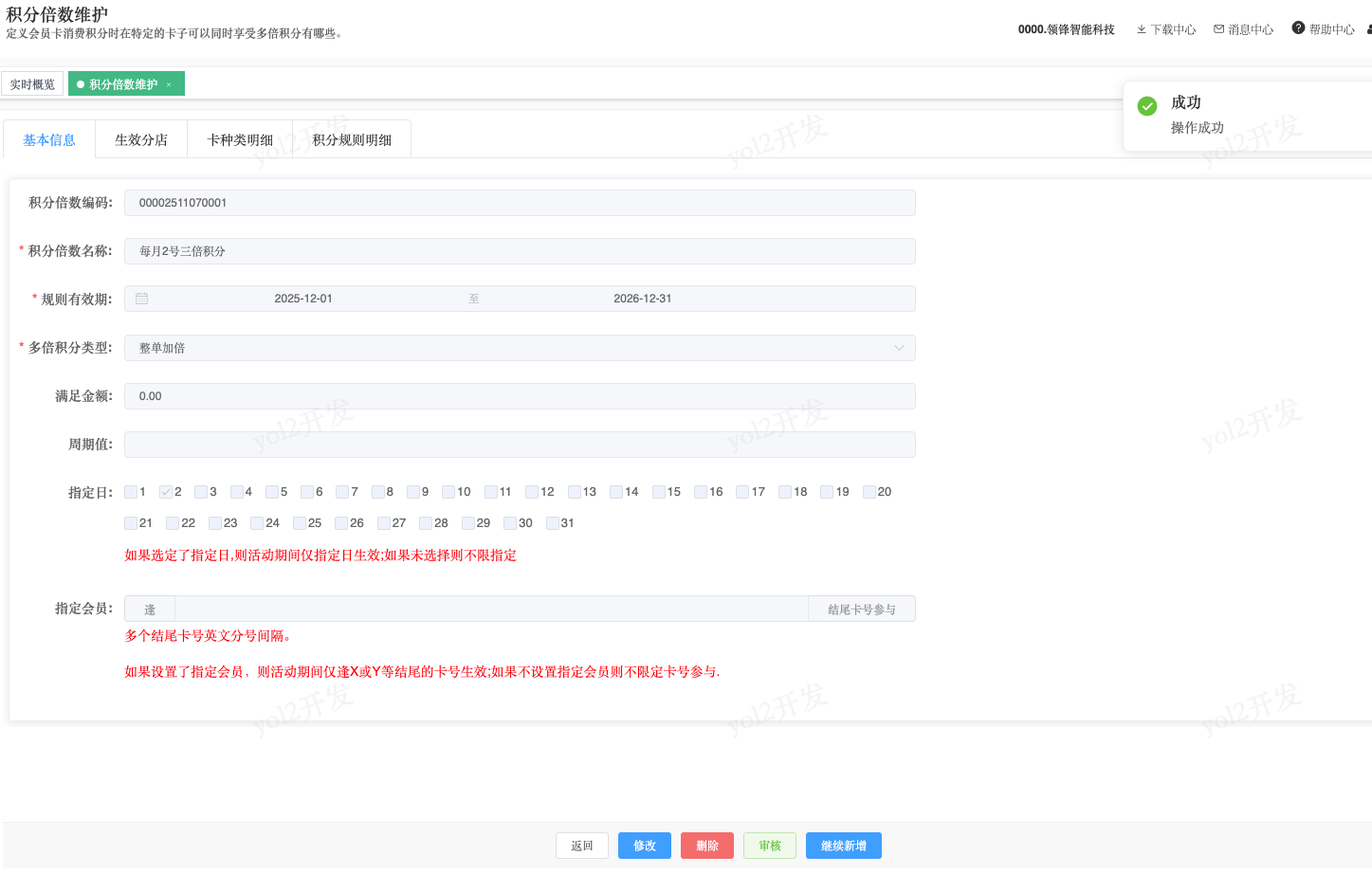
Task: Click the 0000.领锋智能科技 account name
Action: [x=1067, y=29]
